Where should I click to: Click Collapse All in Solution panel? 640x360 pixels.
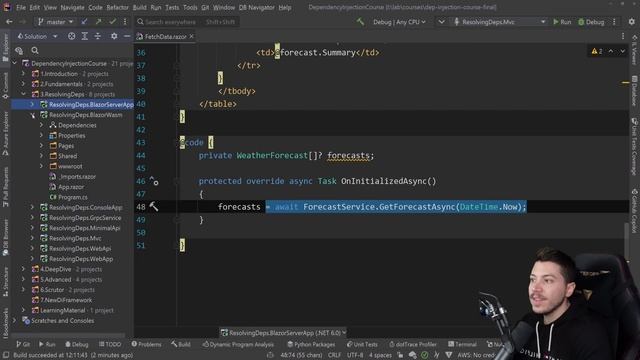pos(98,36)
